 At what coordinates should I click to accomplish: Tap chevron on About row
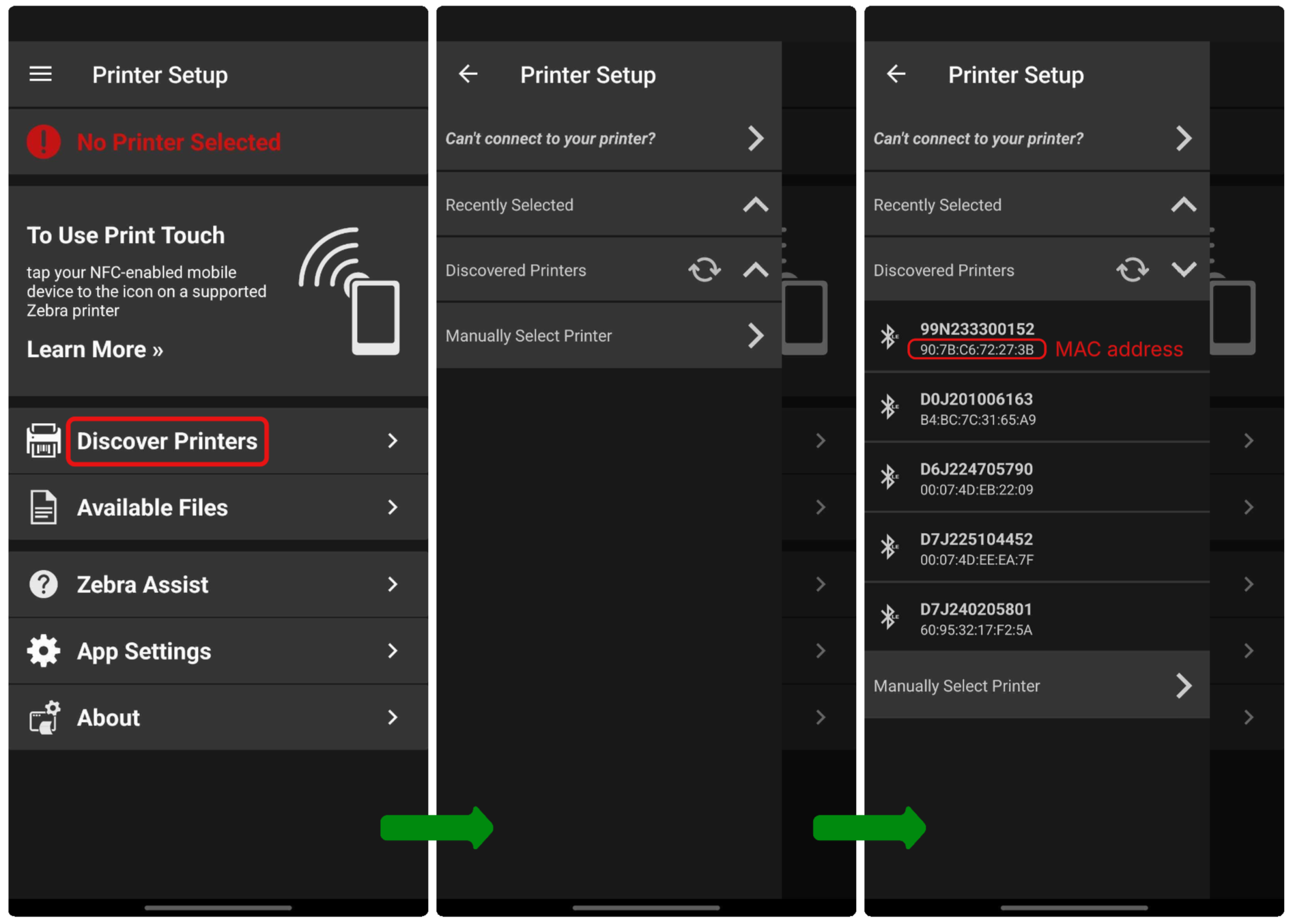(393, 717)
